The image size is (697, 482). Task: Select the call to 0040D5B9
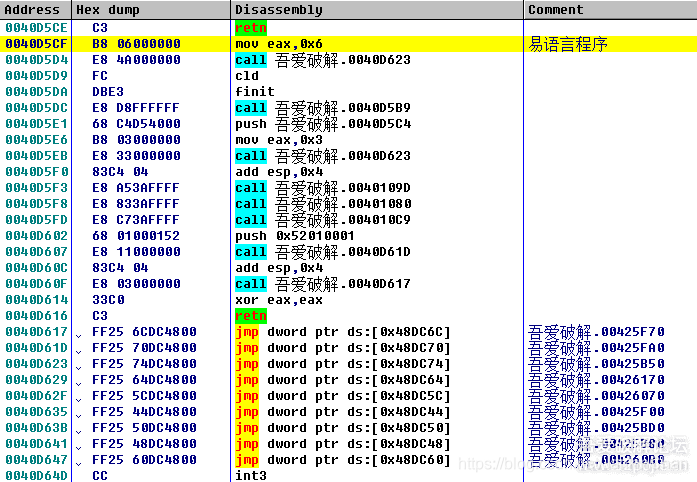click(323, 108)
